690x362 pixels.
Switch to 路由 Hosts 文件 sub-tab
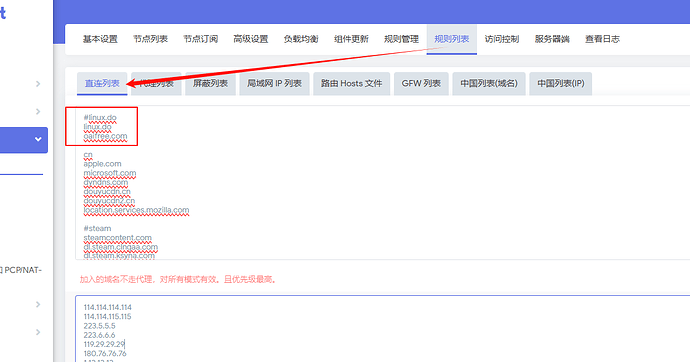click(352, 84)
